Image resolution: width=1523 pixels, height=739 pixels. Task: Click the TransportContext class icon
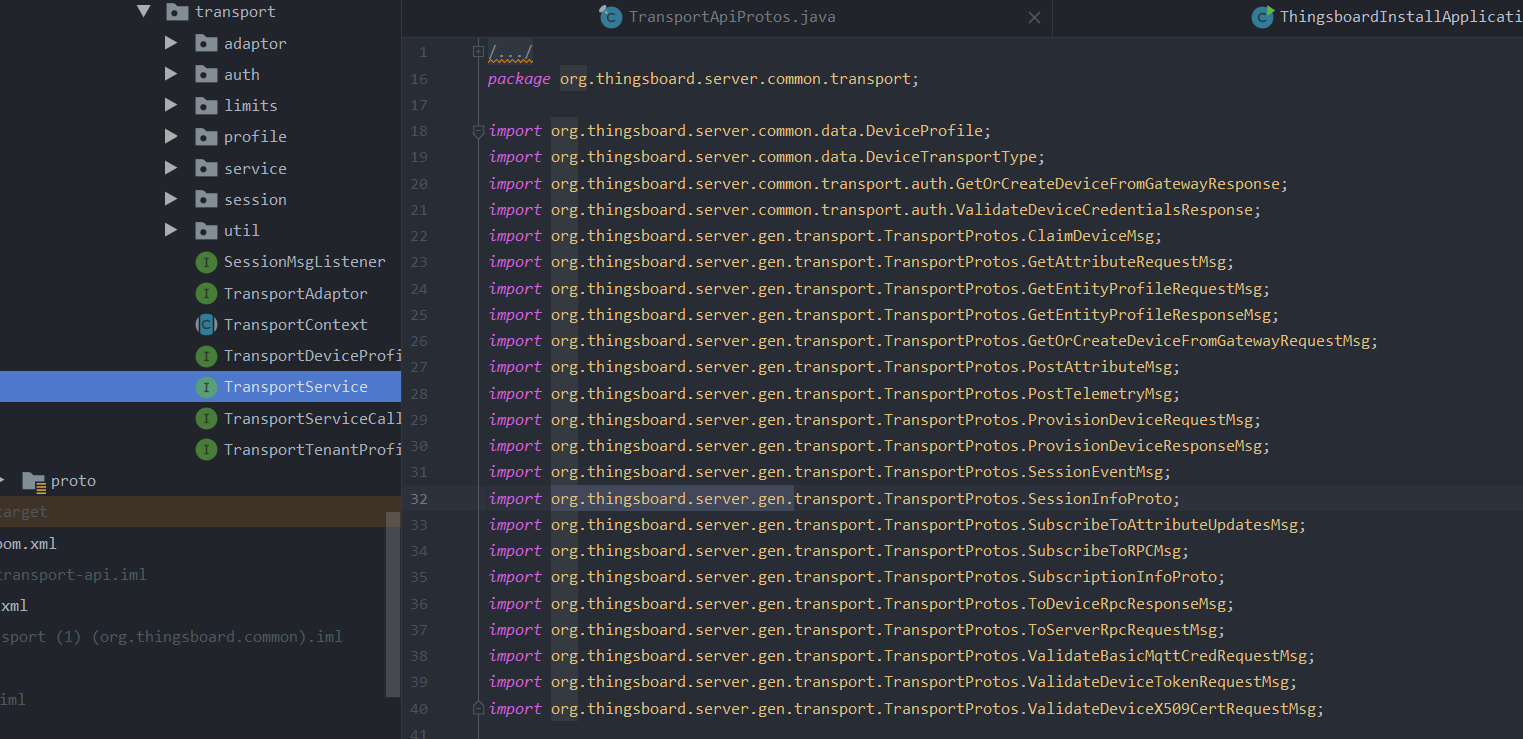pos(206,324)
